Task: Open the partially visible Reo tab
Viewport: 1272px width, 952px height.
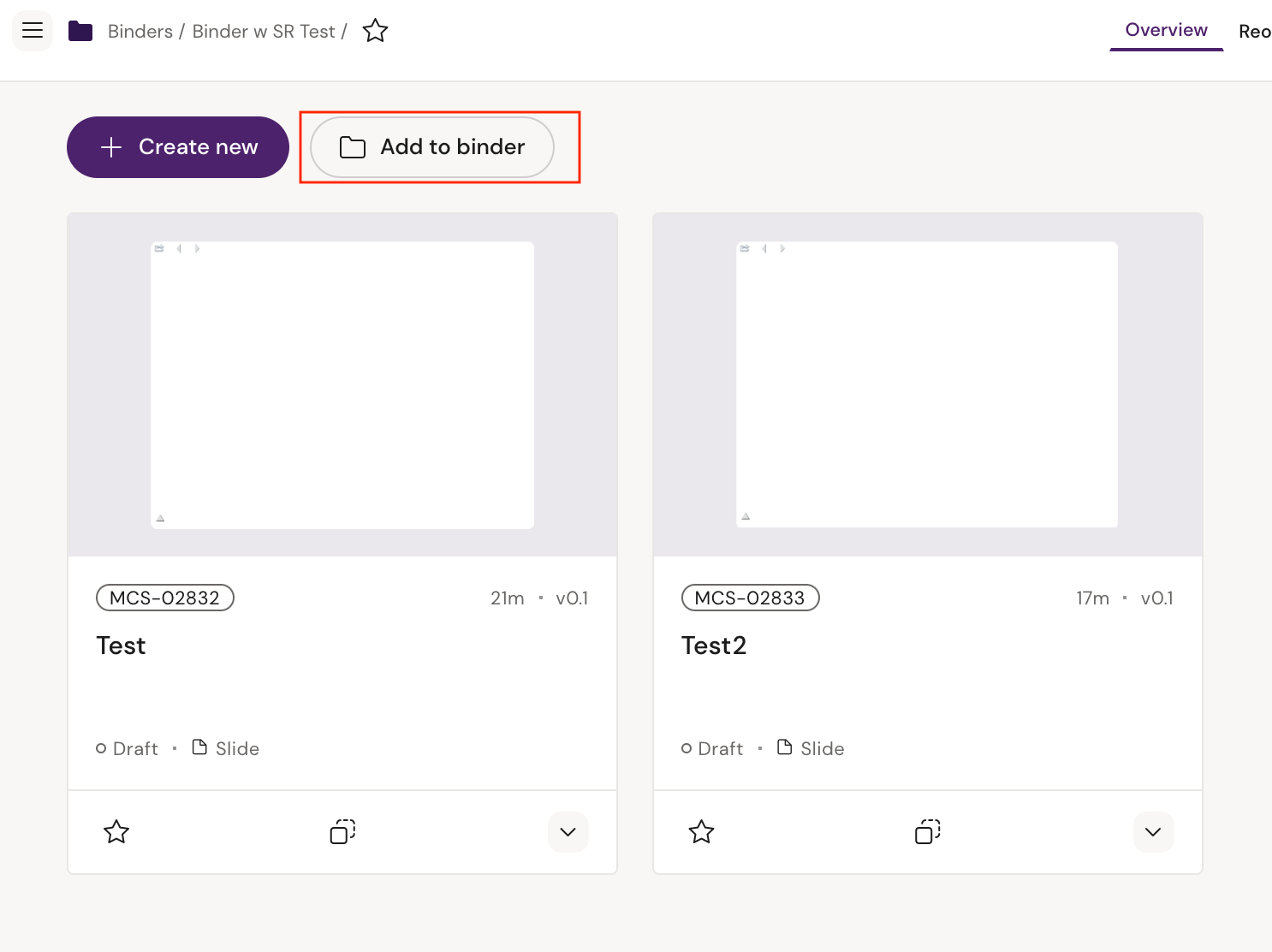Action: coord(1254,32)
